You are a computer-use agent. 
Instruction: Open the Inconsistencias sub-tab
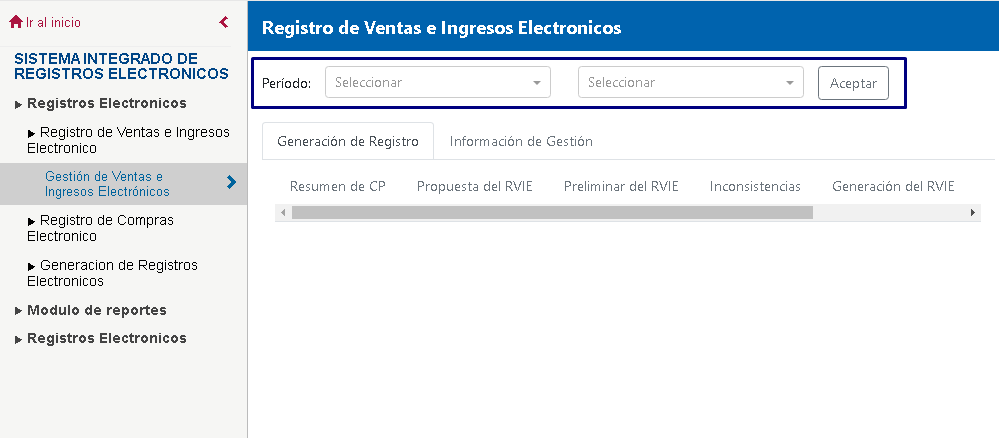pyautogui.click(x=755, y=186)
